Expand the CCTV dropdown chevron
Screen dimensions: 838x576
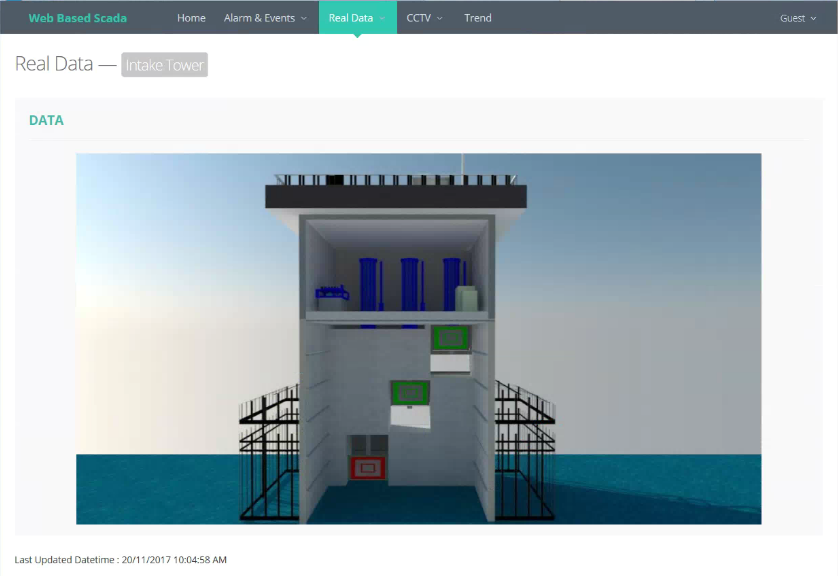(440, 18)
